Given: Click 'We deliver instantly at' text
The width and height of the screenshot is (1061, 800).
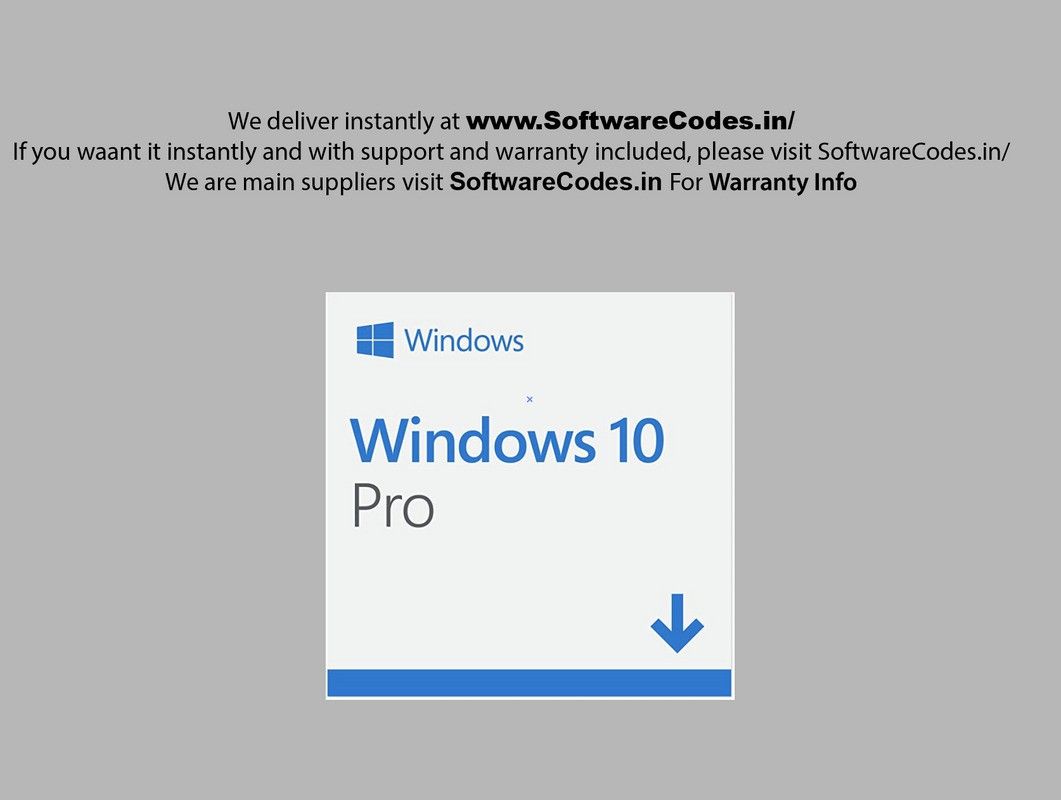Looking at the screenshot, I should (x=344, y=120).
